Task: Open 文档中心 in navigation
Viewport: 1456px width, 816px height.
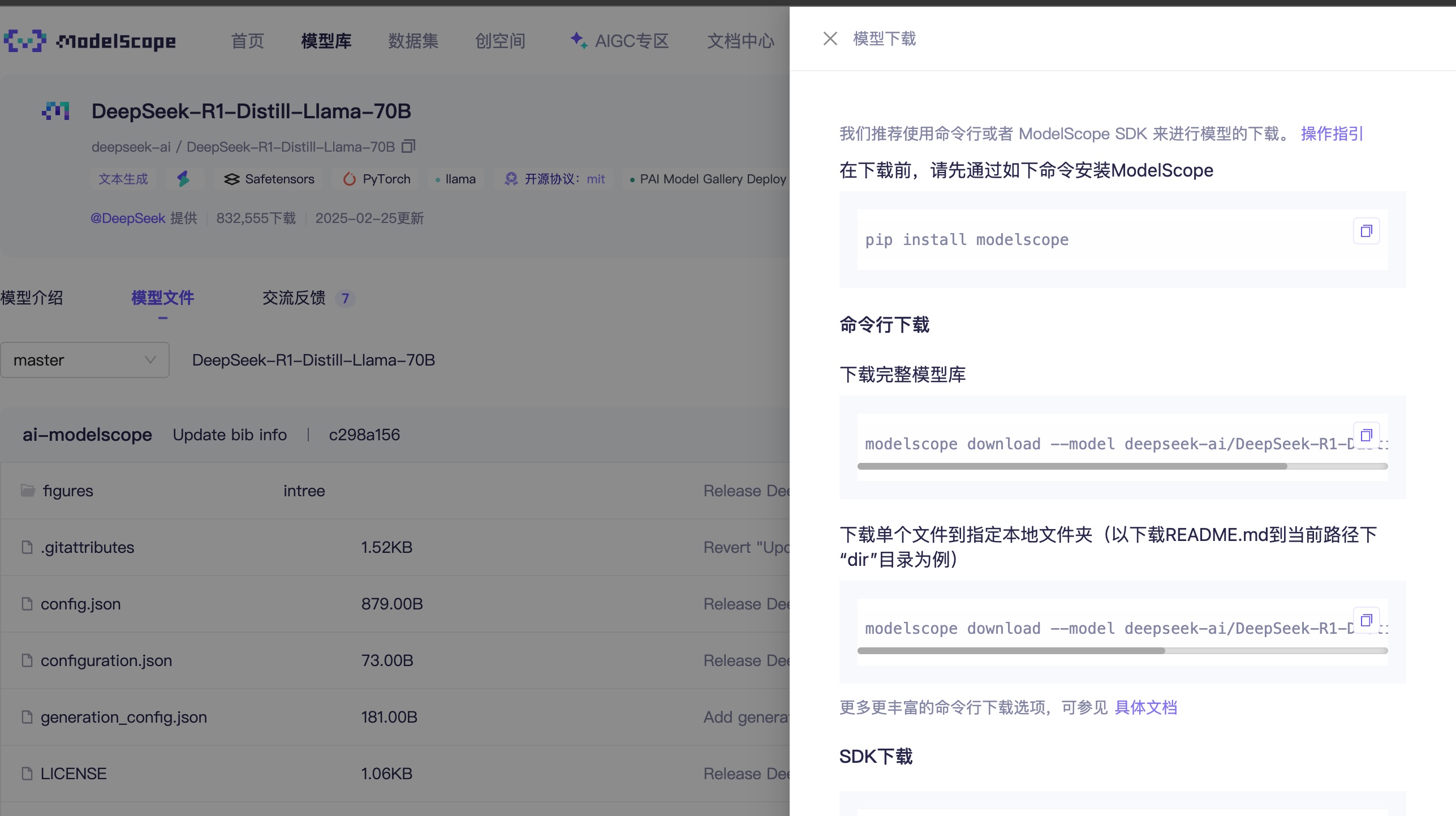Action: 740,41
